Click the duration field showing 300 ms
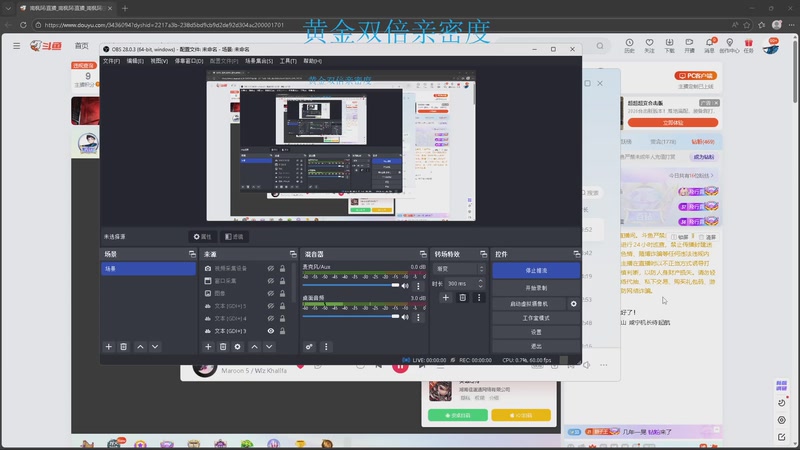 pos(460,283)
